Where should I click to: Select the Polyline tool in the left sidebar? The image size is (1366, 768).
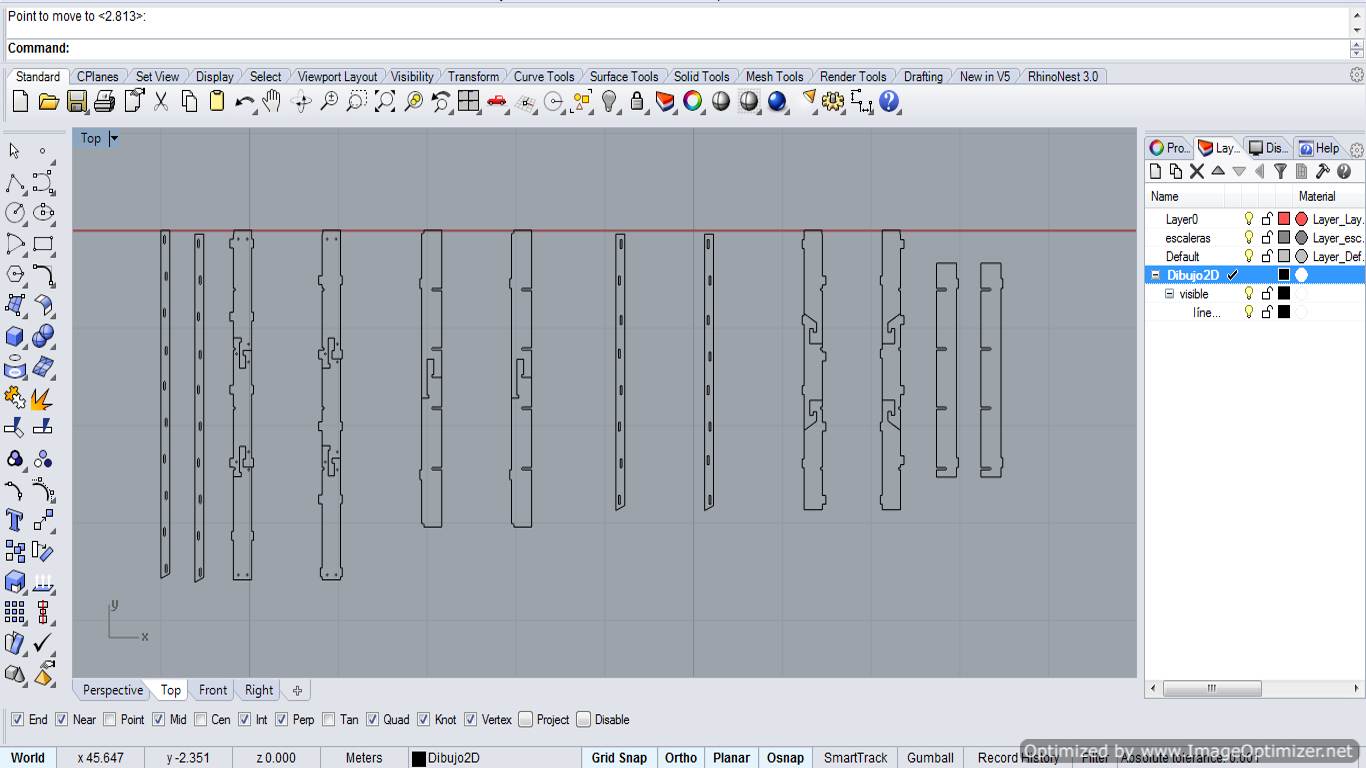[15, 182]
